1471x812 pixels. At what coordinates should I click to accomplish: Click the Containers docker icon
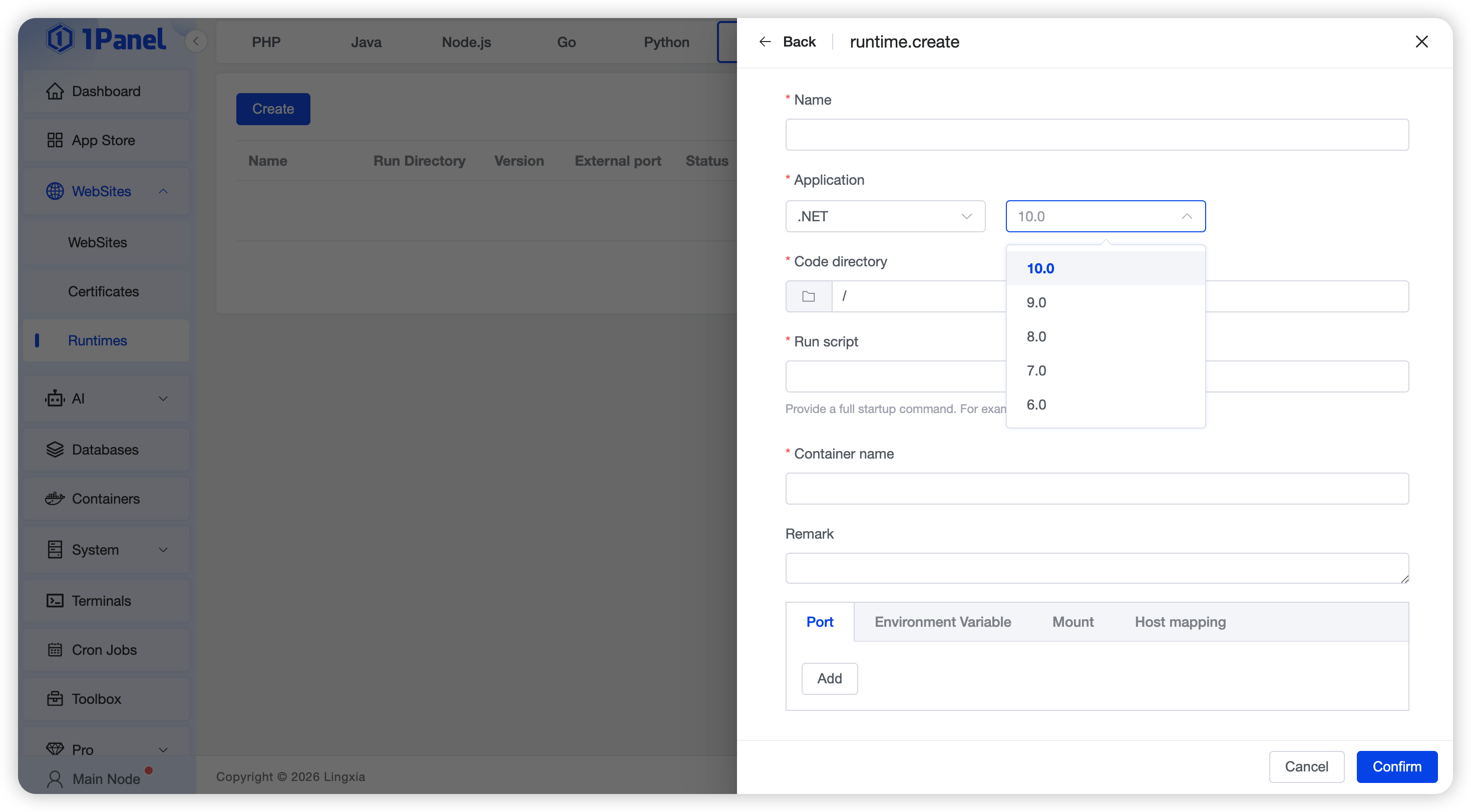(x=55, y=499)
